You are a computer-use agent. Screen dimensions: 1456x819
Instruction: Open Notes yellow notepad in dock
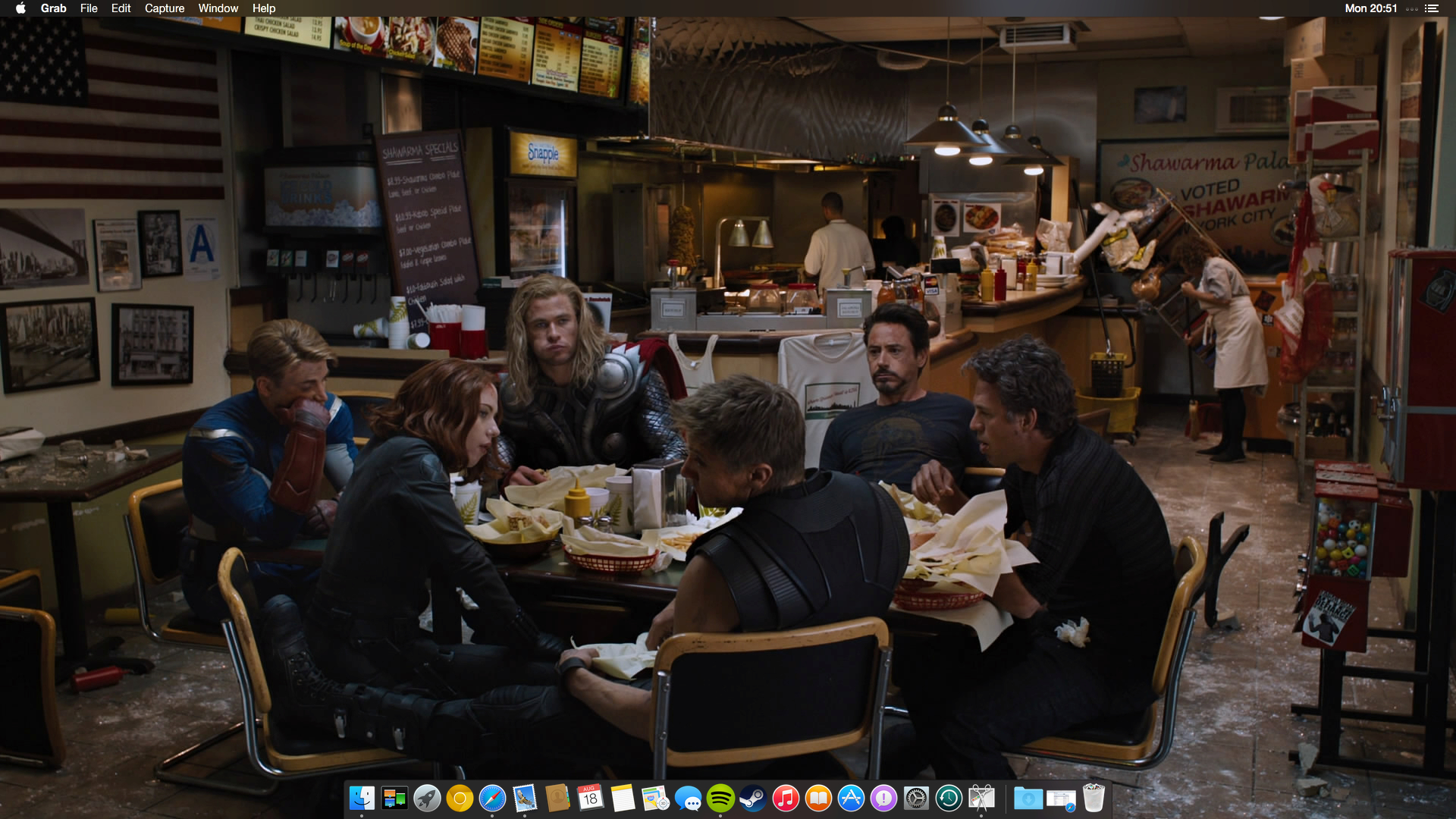[x=623, y=798]
